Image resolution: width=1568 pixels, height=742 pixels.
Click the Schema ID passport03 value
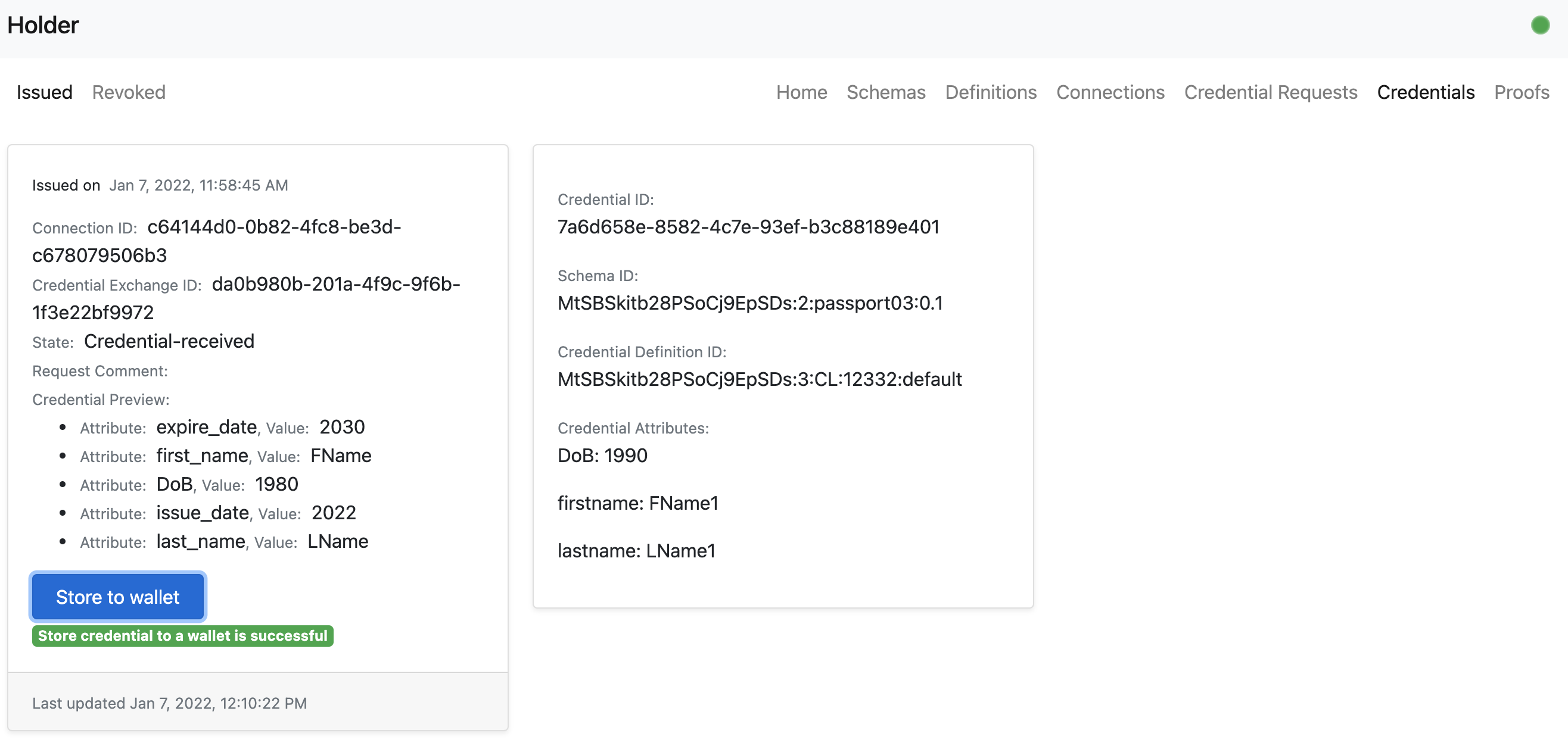(x=750, y=303)
